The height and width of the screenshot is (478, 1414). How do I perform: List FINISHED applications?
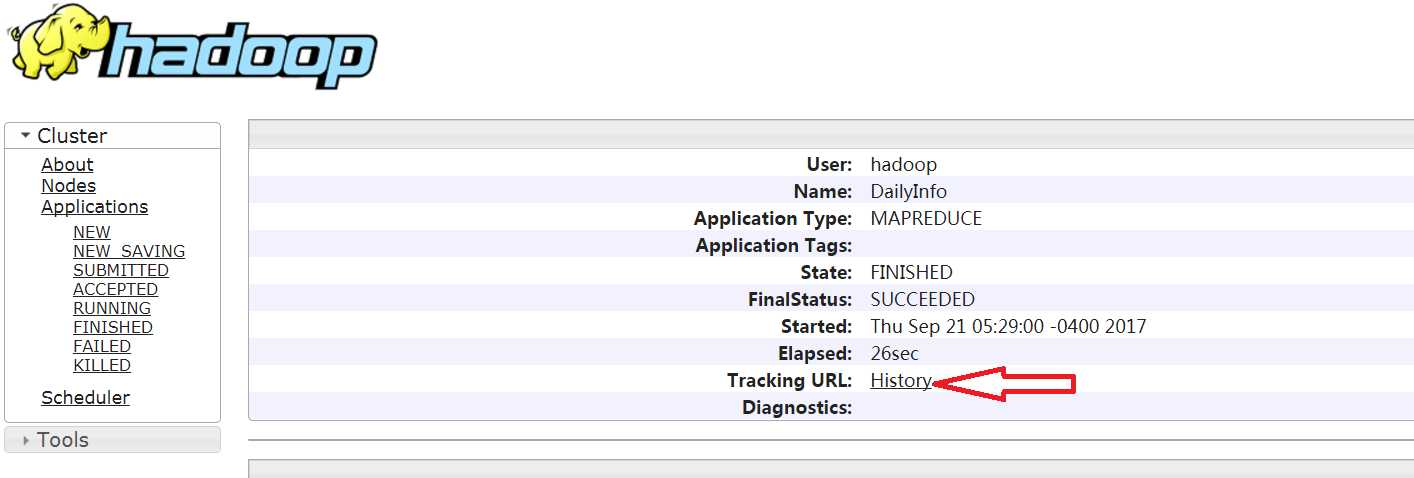(112, 327)
